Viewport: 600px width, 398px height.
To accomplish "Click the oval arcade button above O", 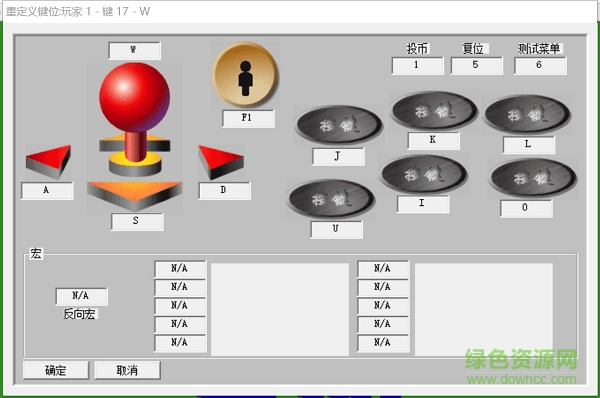I will pos(533,178).
